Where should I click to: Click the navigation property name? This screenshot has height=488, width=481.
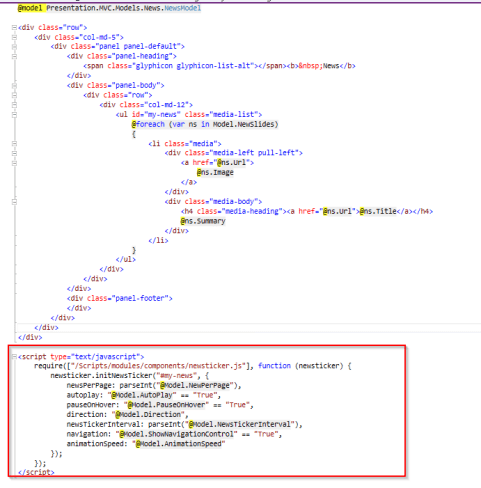pos(87,434)
